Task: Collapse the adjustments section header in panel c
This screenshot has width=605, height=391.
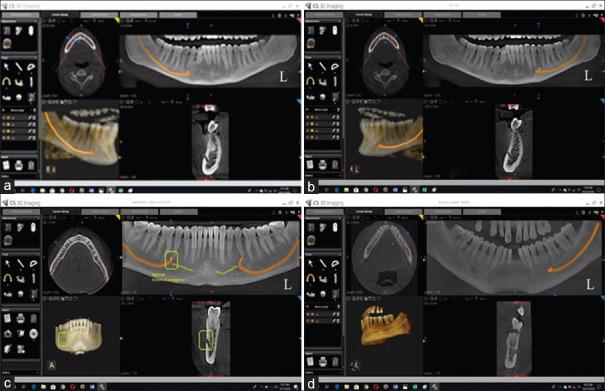Action: (x=20, y=218)
